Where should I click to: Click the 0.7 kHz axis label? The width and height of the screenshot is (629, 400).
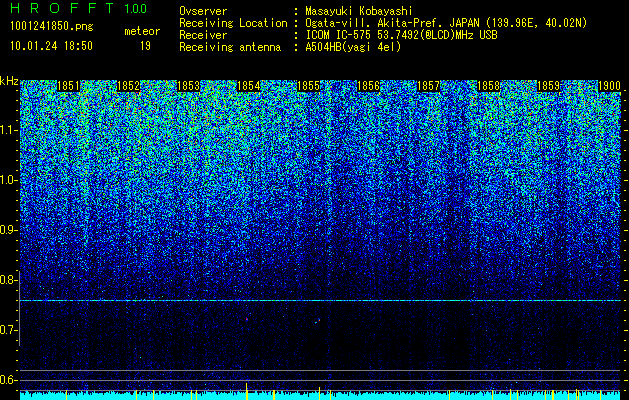7,330
